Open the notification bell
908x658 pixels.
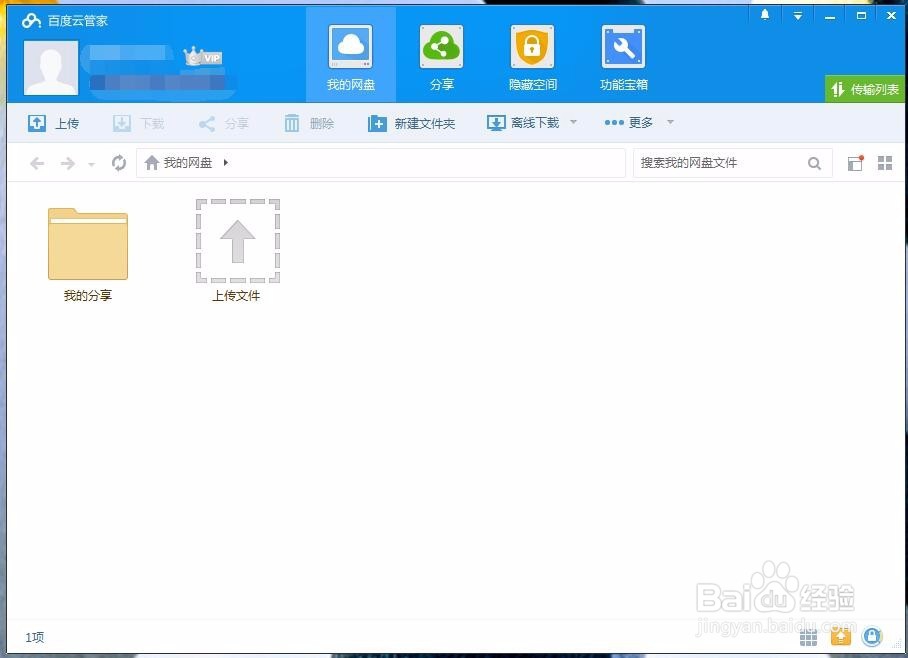coord(765,15)
